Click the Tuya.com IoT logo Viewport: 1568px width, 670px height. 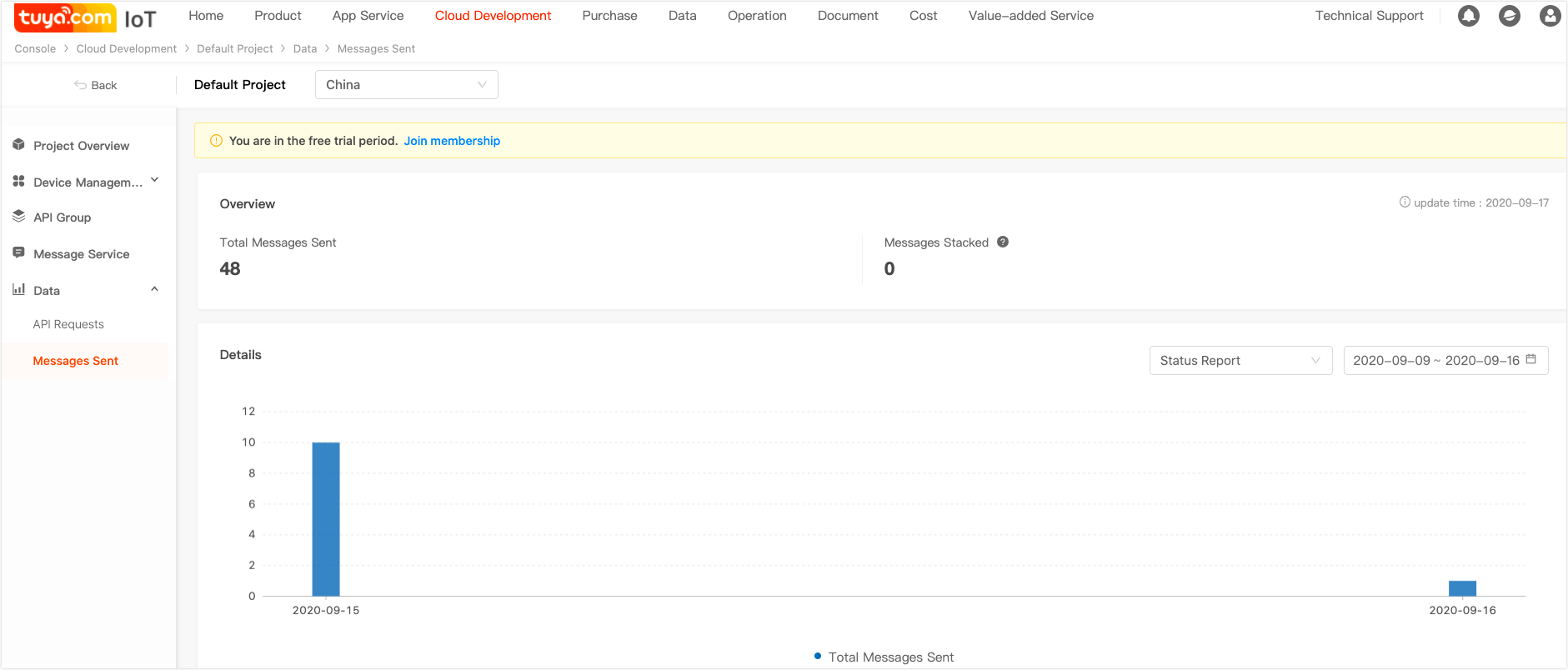85,17
